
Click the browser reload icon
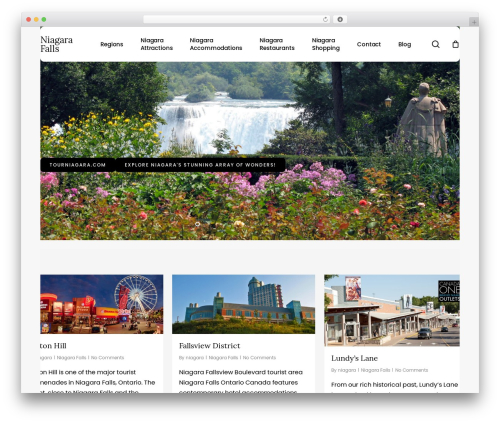point(325,19)
